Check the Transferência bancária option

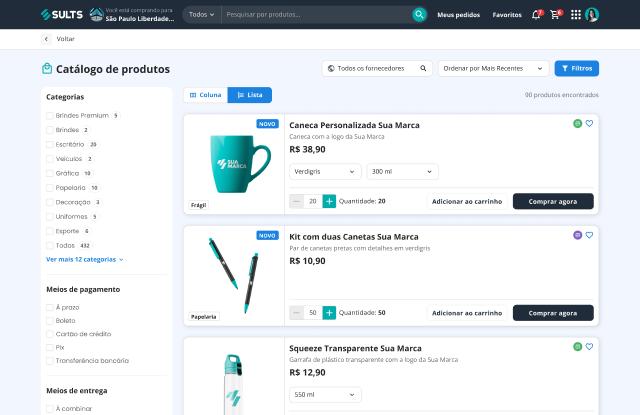point(50,361)
